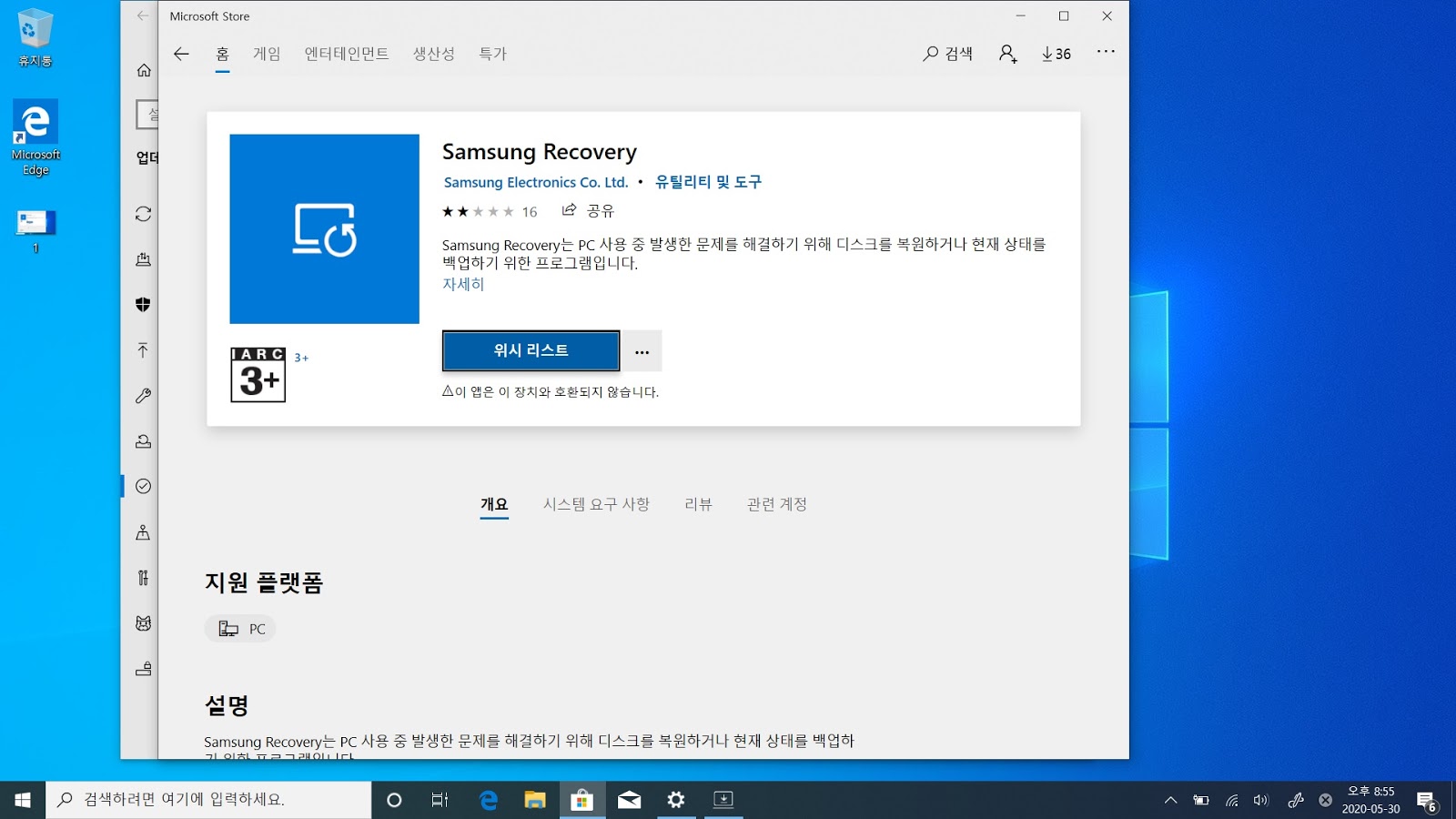Open the ellipsis menu beside 위시 리스트

point(642,351)
